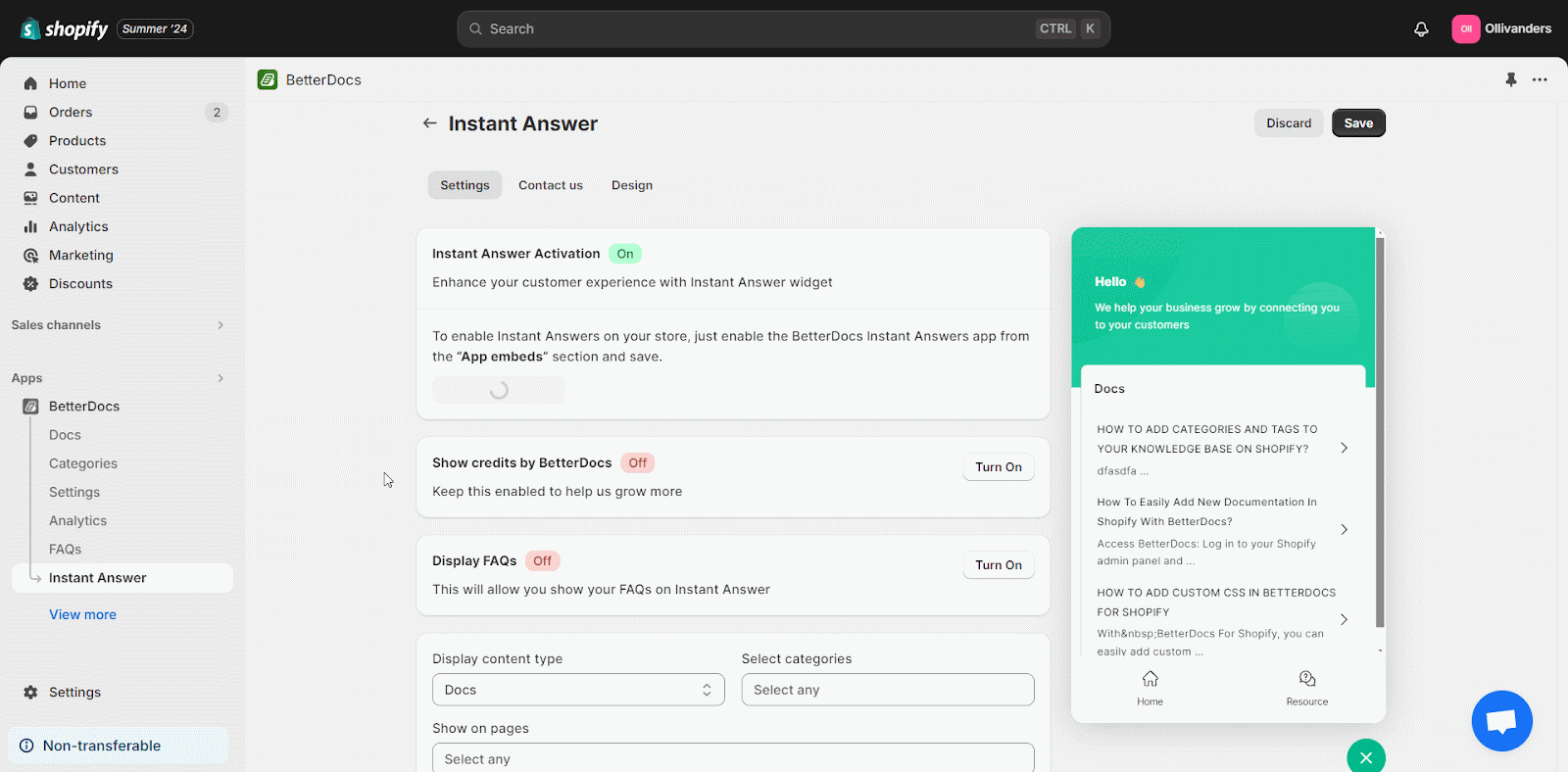The height and width of the screenshot is (772, 1568).
Task: Click Home icon in widget preview
Action: [1151, 679]
